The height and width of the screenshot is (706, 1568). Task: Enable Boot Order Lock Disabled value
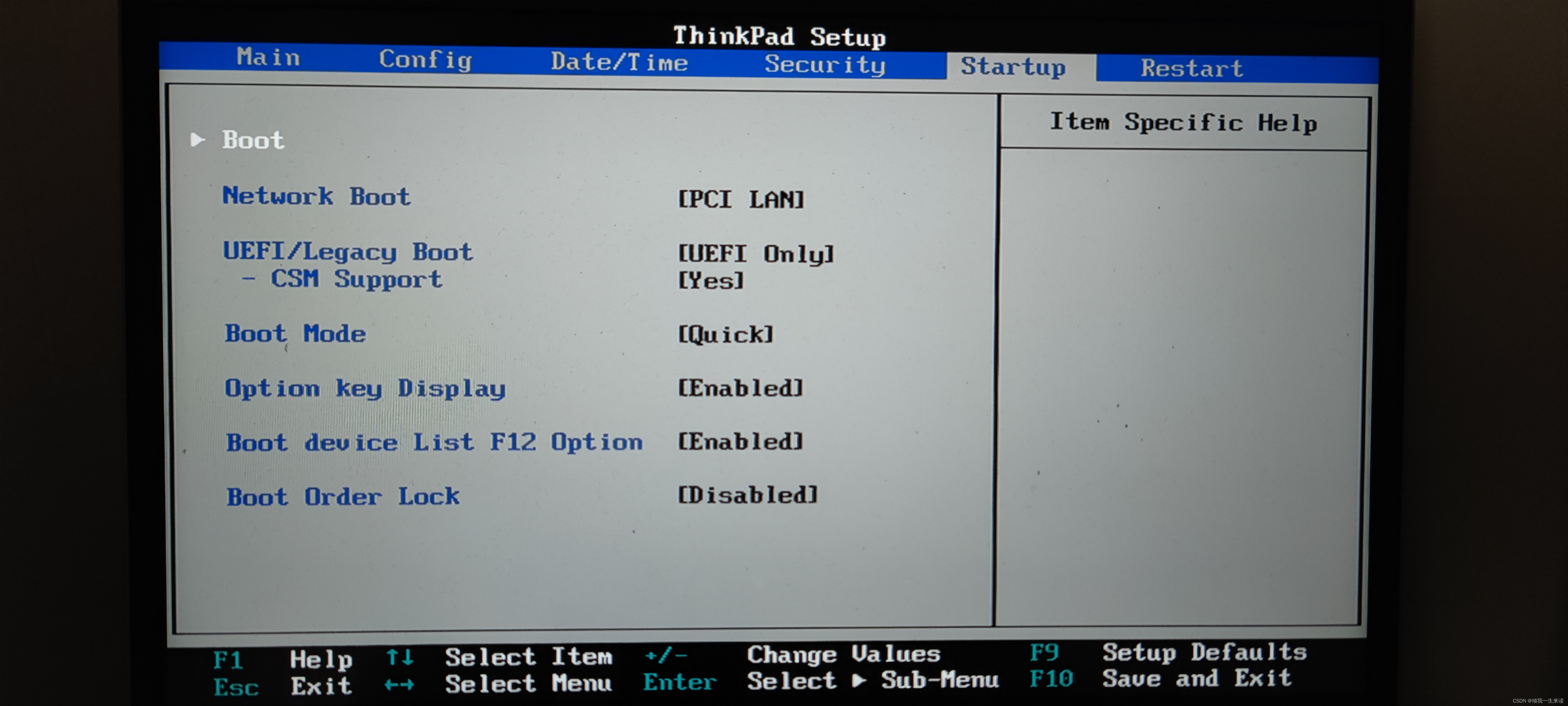748,495
